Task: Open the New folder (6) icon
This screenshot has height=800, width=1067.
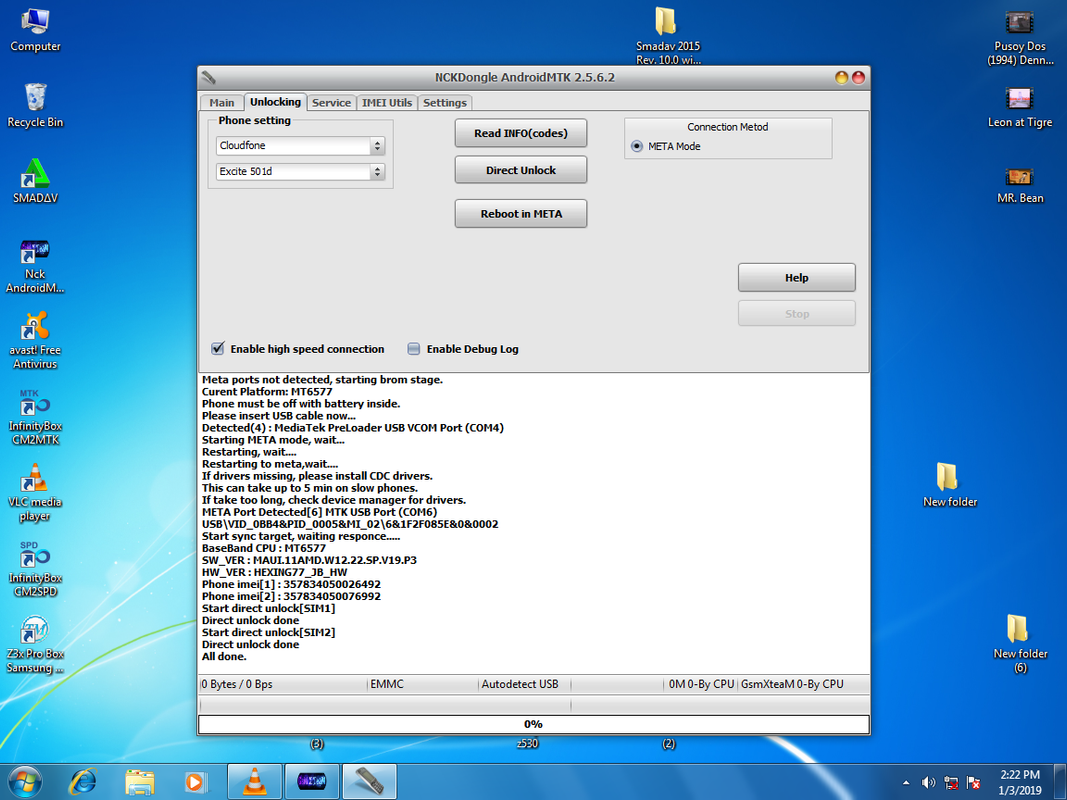Action: tap(1020, 644)
